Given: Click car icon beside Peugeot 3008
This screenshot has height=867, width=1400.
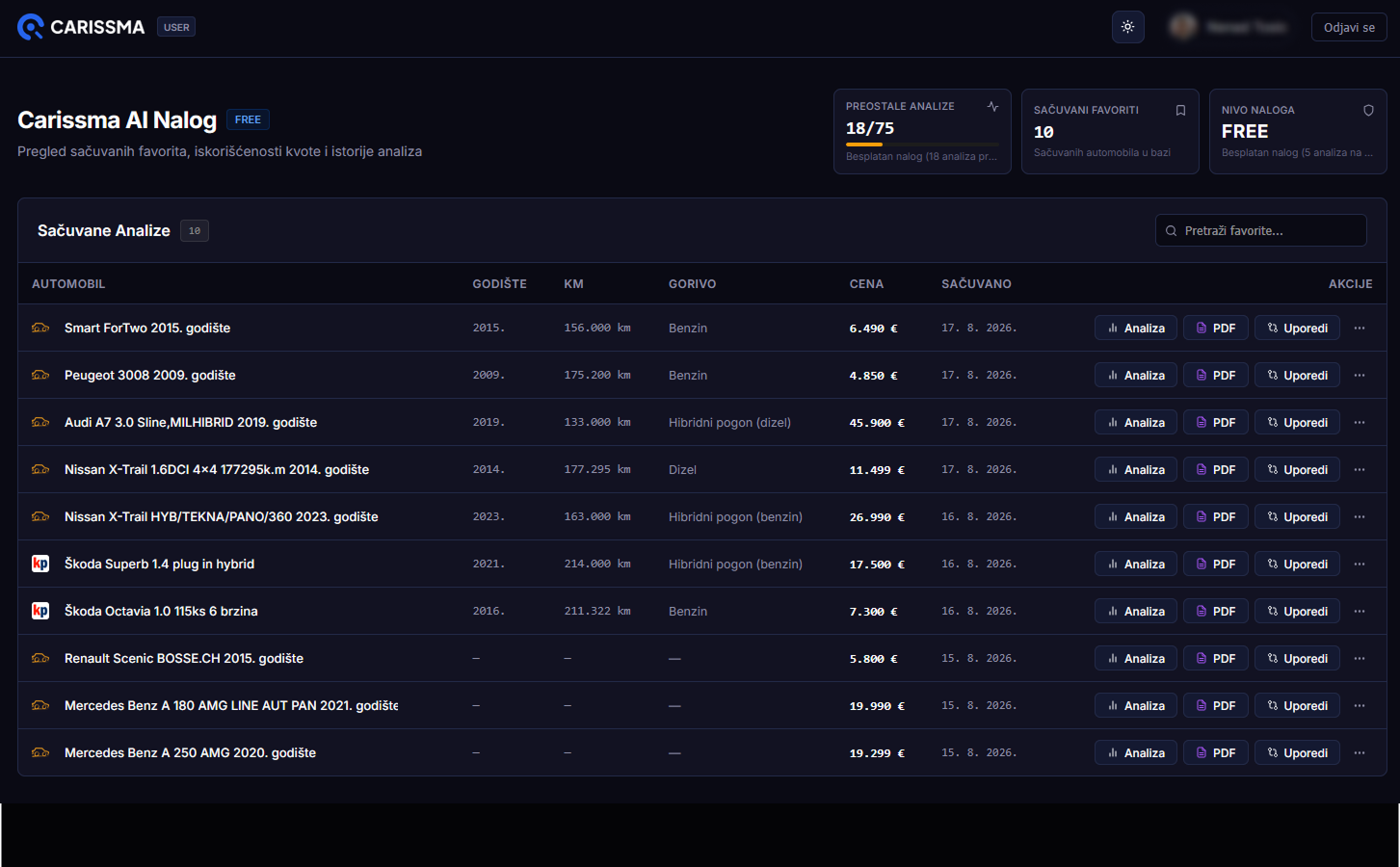Looking at the screenshot, I should (x=40, y=376).
